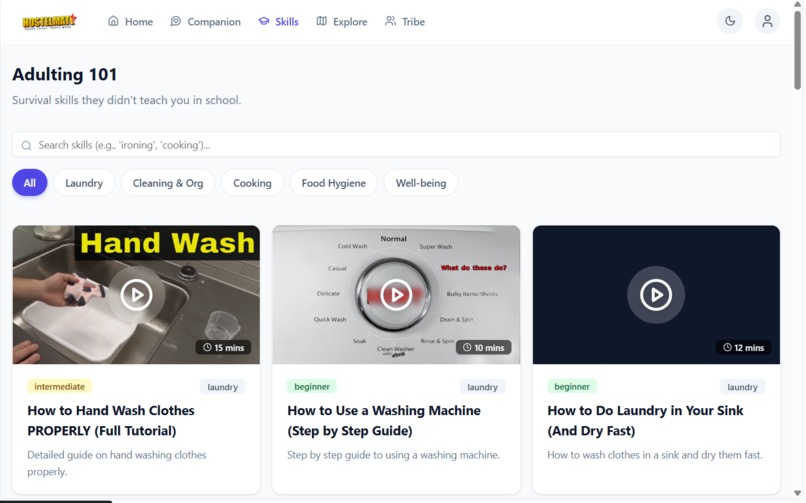The height and width of the screenshot is (503, 806).
Task: Filter skills by Cooking
Action: (x=252, y=183)
